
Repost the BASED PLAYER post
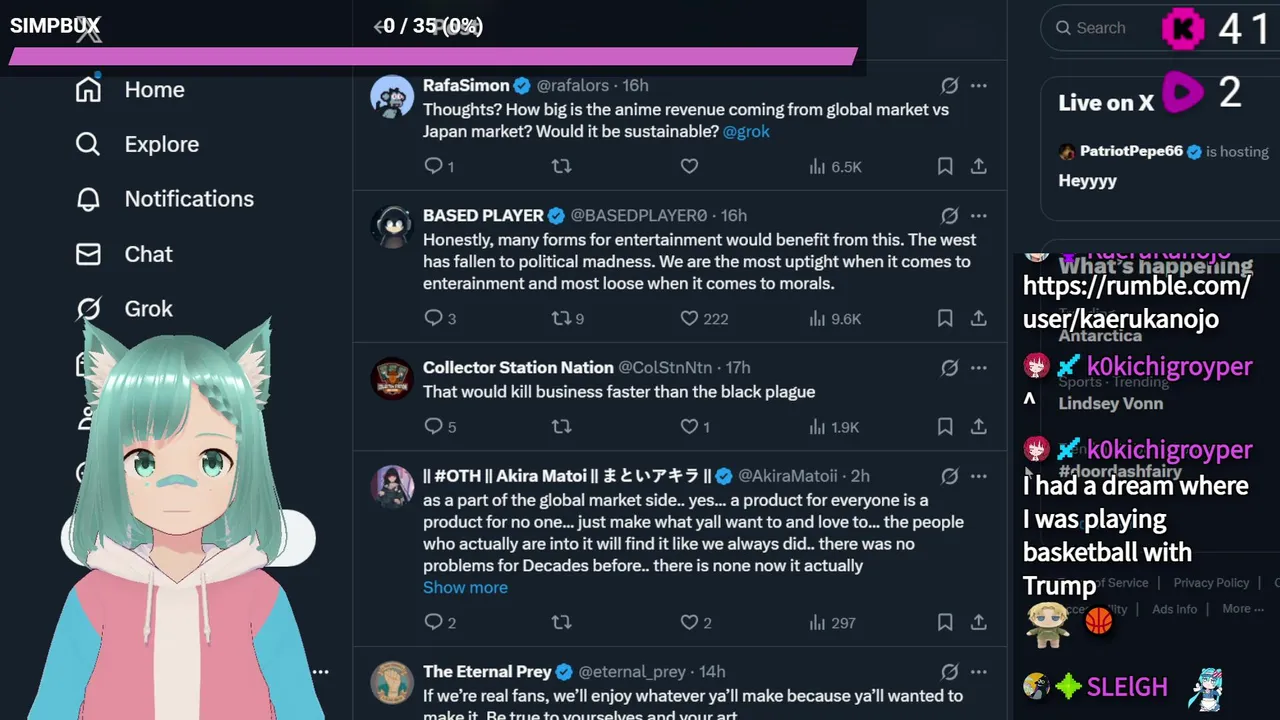[x=562, y=319]
